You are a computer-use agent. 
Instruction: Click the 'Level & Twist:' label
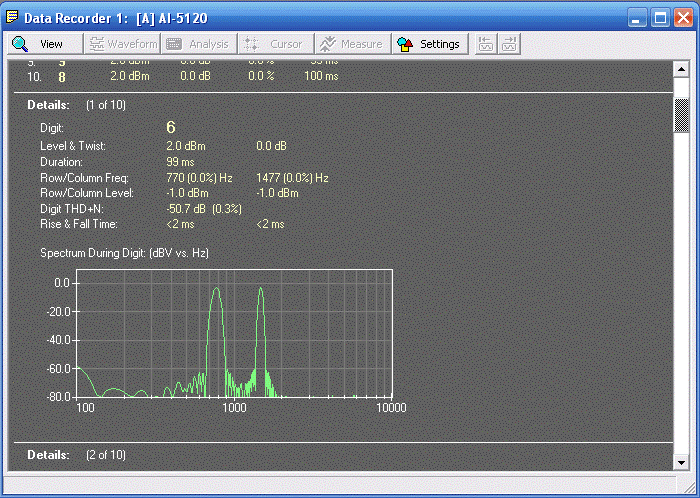click(73, 146)
